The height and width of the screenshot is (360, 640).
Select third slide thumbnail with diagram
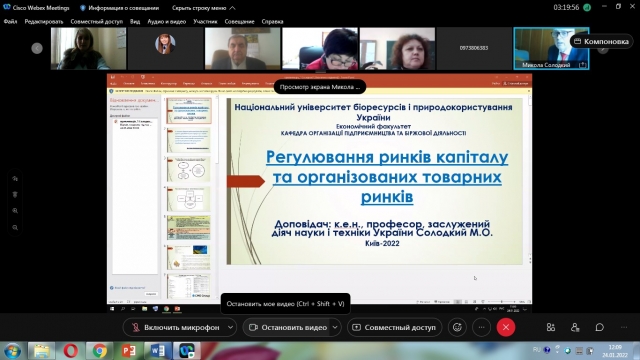[189, 169]
